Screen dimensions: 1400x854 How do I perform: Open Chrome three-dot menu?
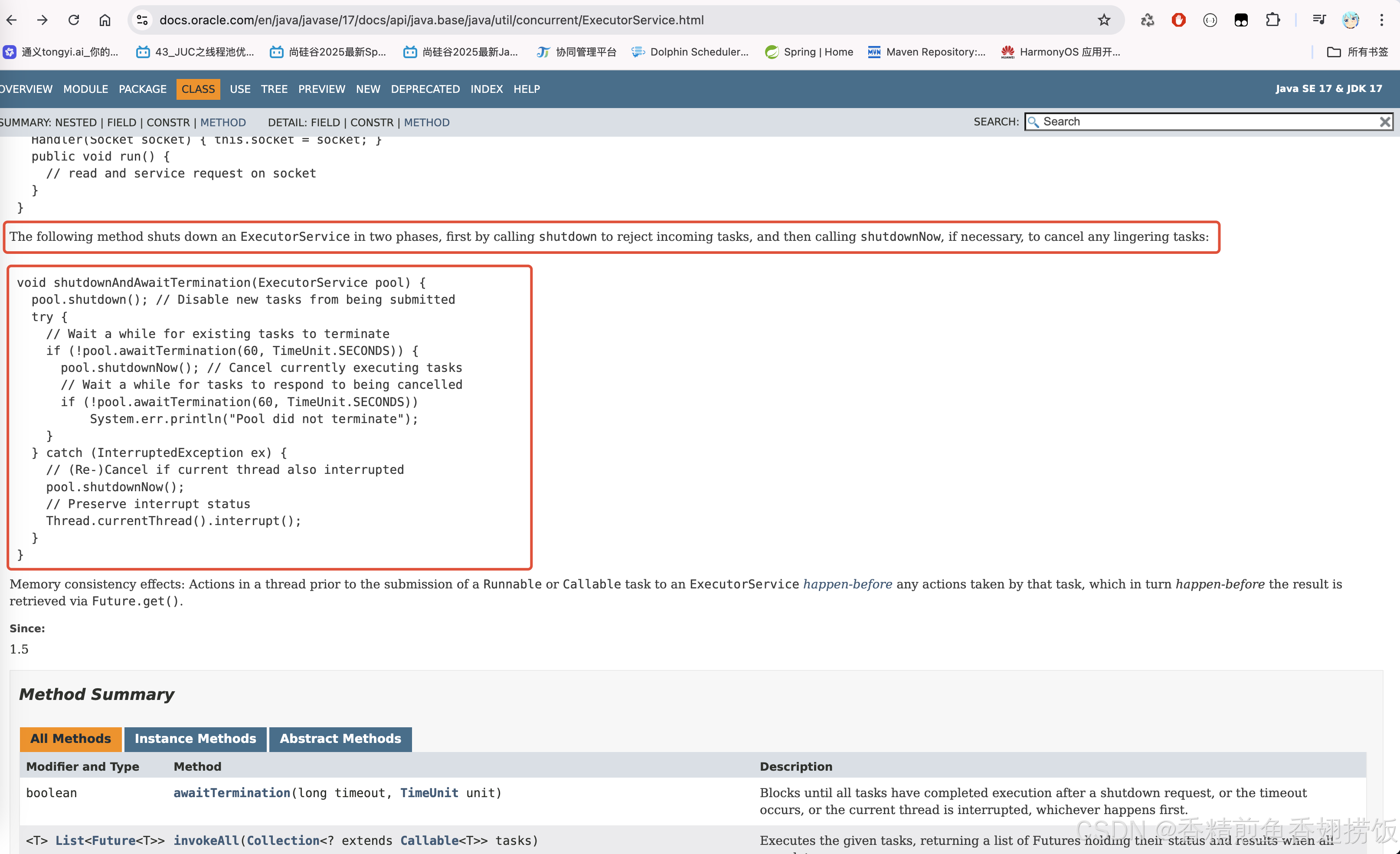click(x=1382, y=20)
